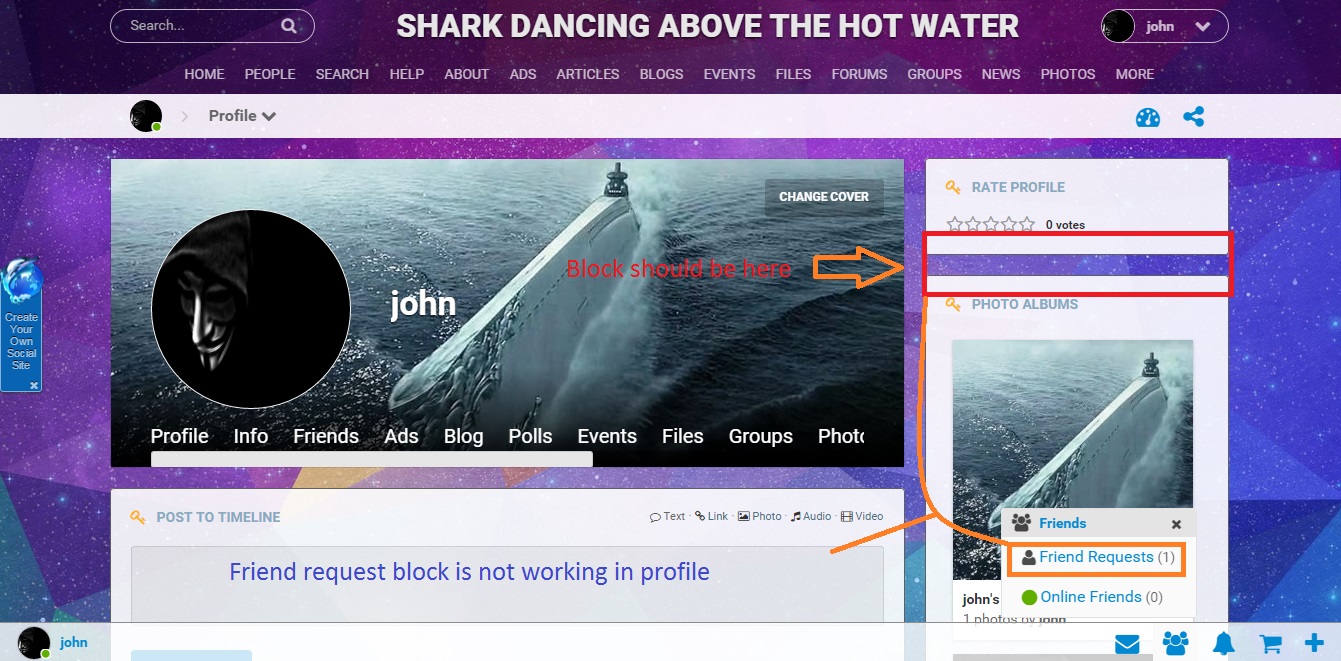The image size is (1341, 661).
Task: Click the john username in bottom bar
Action: (x=74, y=643)
